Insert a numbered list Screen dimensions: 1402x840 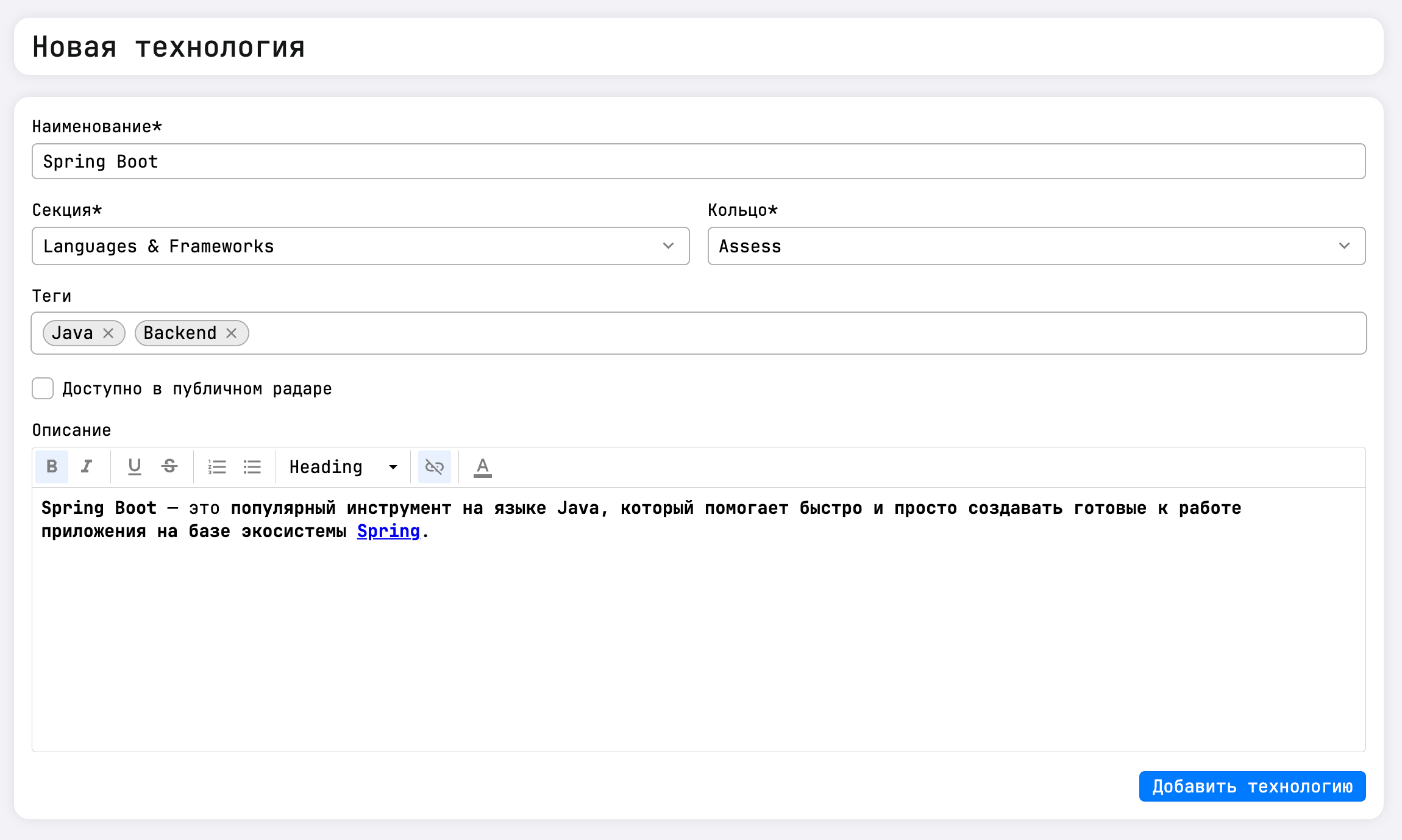[217, 467]
